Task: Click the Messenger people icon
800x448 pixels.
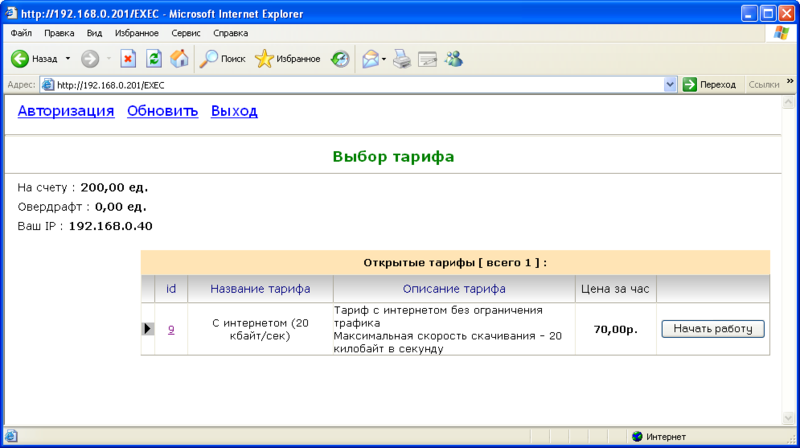Action: click(453, 59)
